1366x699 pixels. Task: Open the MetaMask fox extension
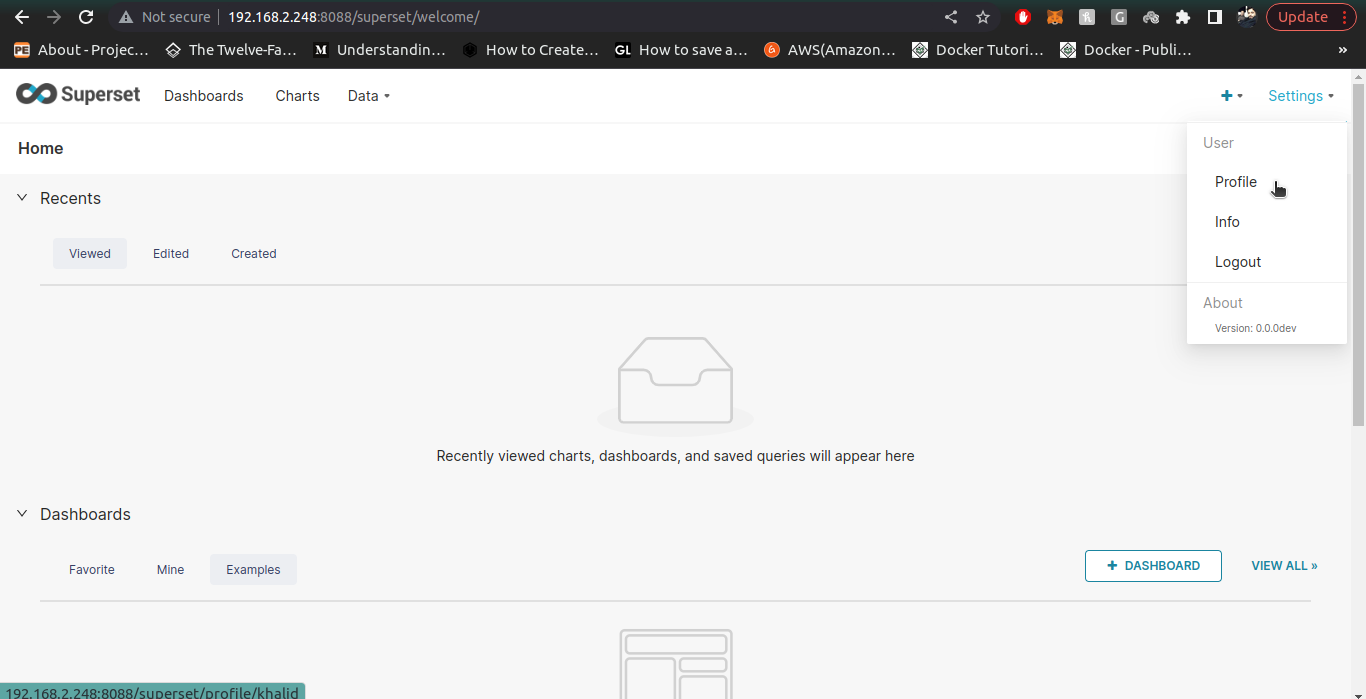[1055, 17]
